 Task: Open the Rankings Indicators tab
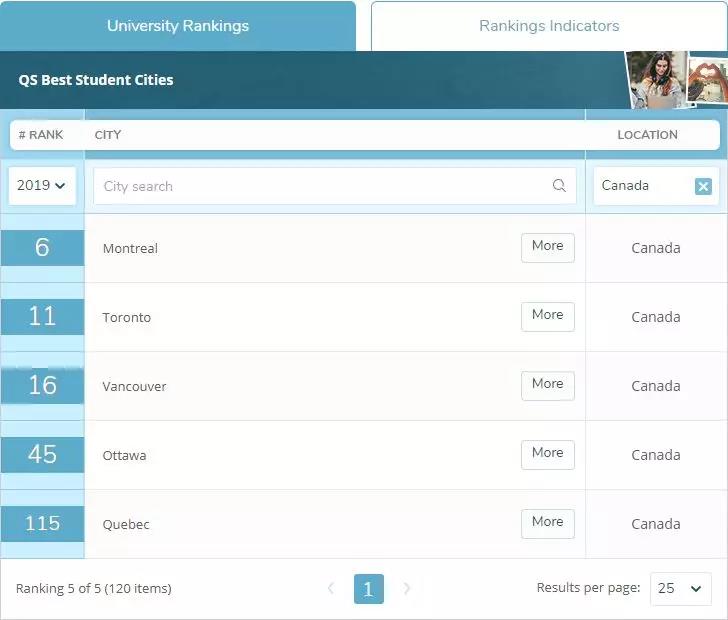tap(549, 26)
